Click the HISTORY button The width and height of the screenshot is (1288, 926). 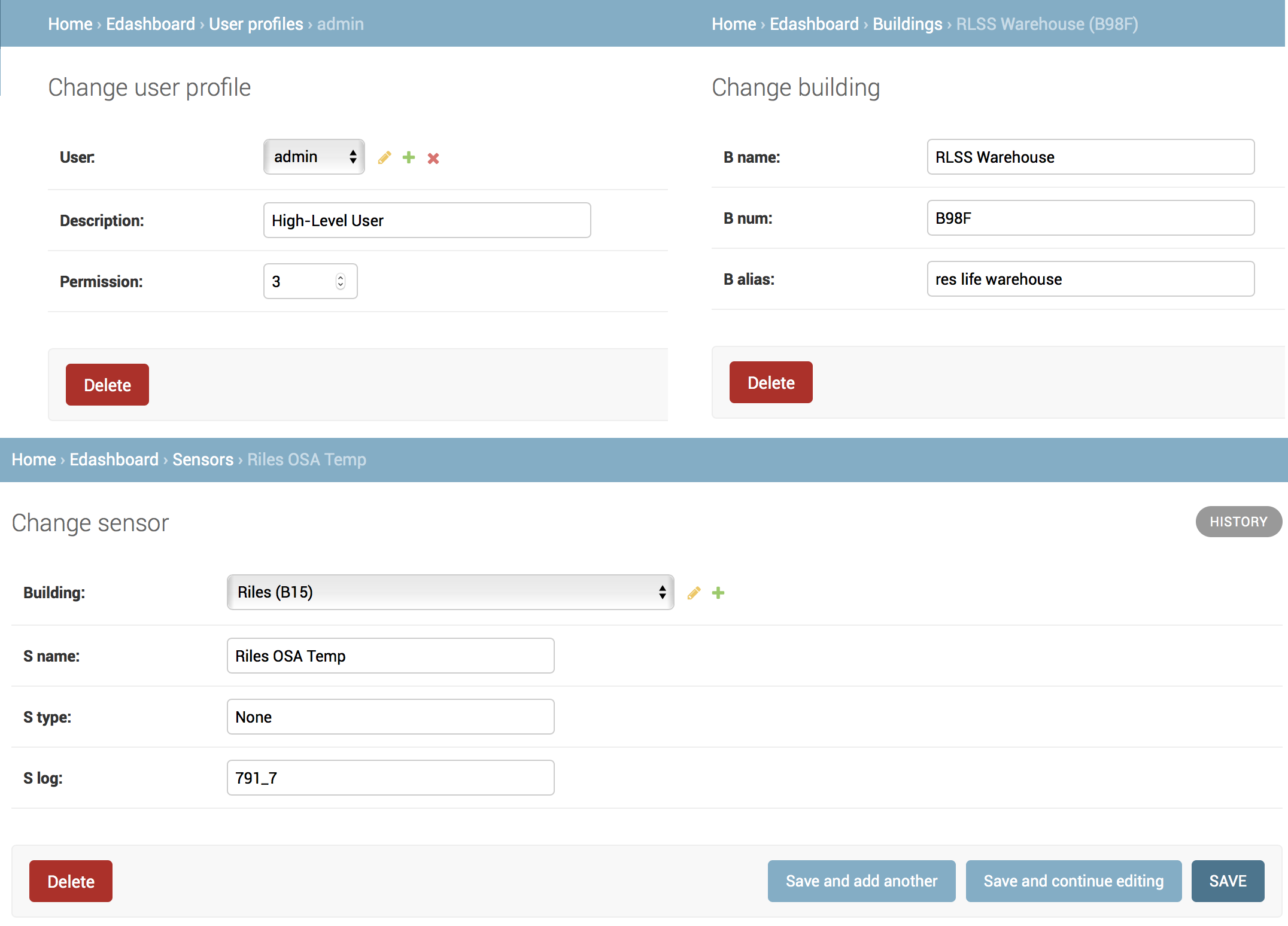[1238, 522]
